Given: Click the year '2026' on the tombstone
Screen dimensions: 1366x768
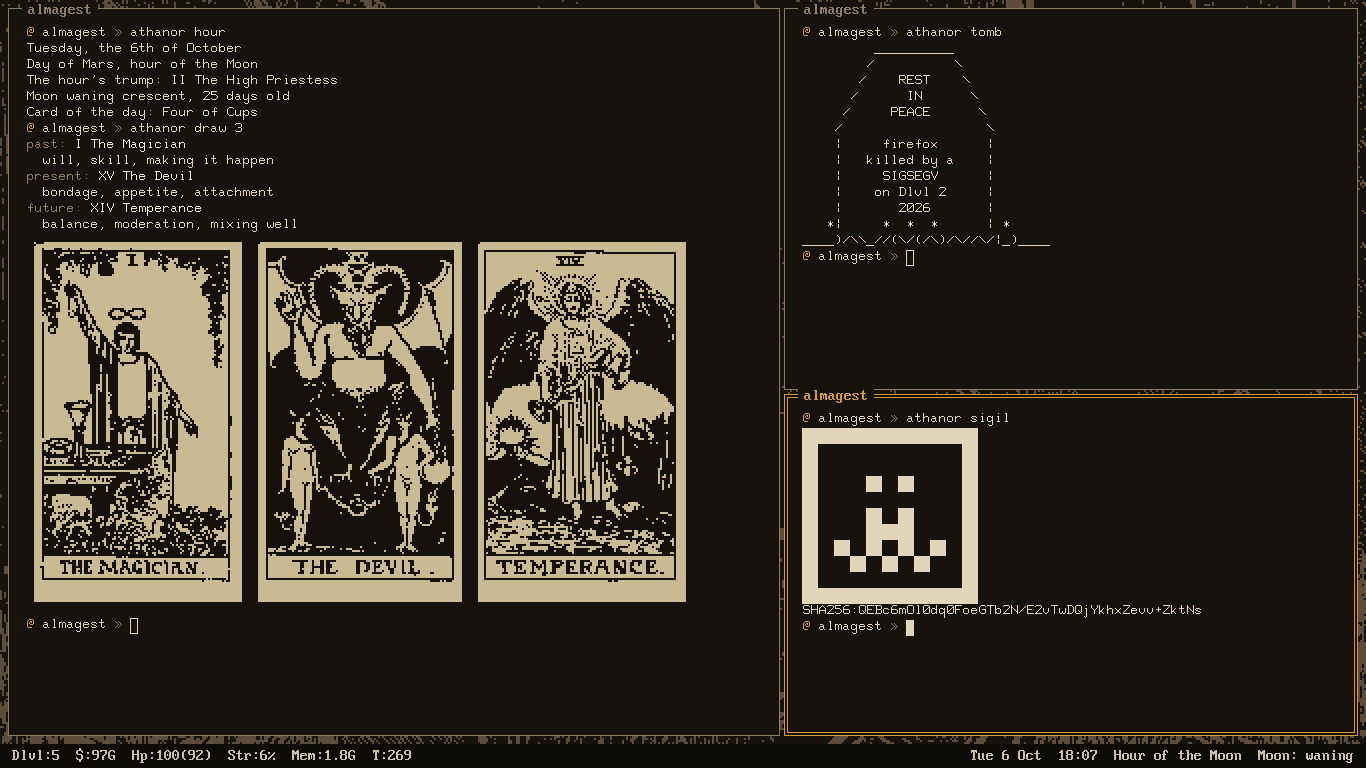Looking at the screenshot, I should coord(914,208).
